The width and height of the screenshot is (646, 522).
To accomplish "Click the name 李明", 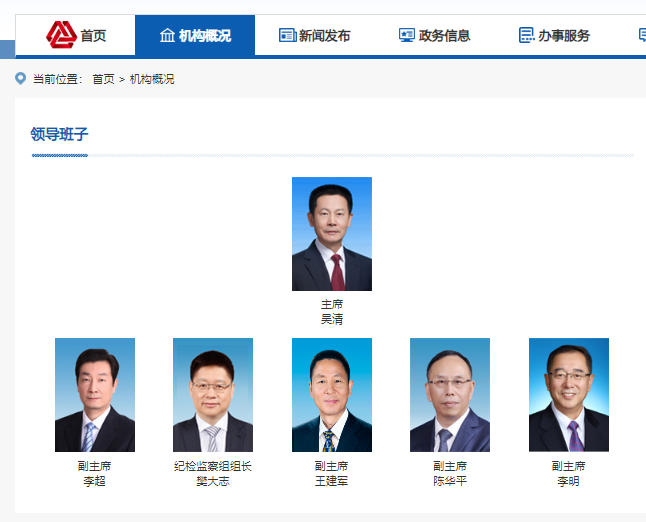I will click(x=569, y=481).
